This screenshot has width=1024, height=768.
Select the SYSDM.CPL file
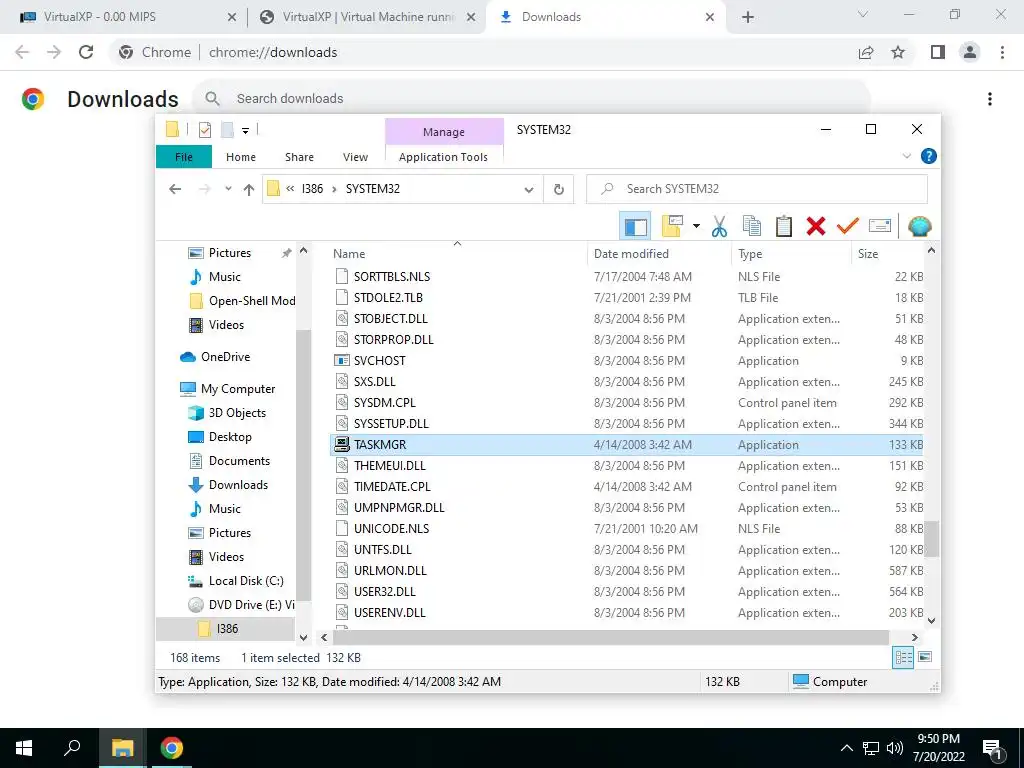(x=627, y=403)
